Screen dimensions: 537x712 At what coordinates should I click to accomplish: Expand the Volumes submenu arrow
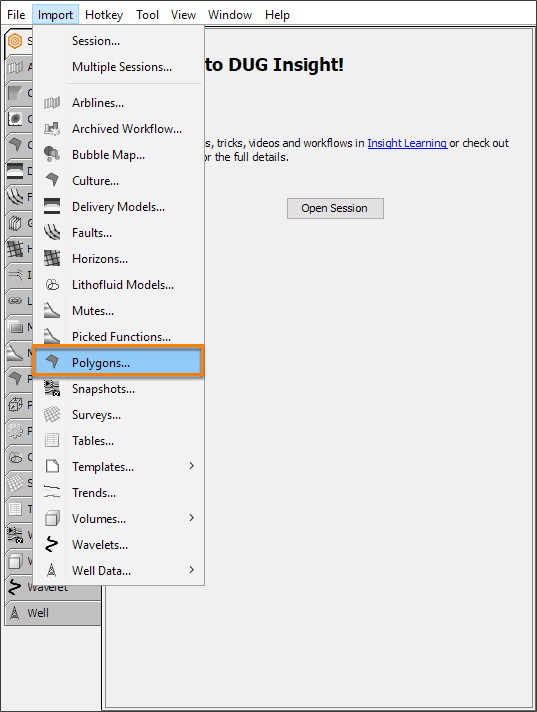[x=192, y=518]
